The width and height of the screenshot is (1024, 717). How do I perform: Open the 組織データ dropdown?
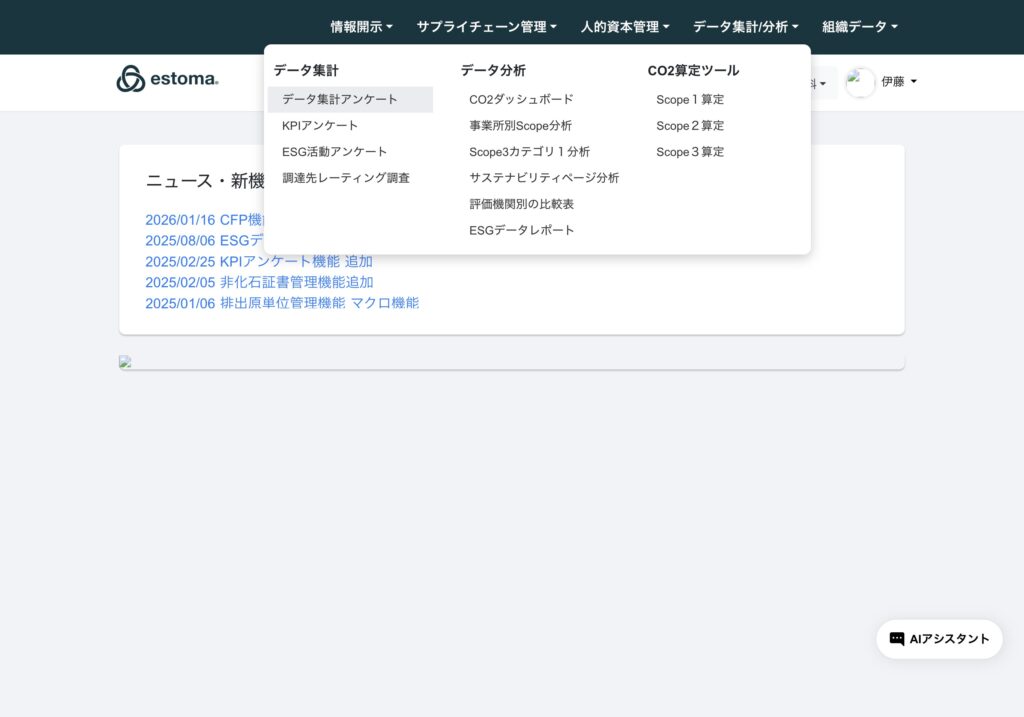click(x=859, y=27)
